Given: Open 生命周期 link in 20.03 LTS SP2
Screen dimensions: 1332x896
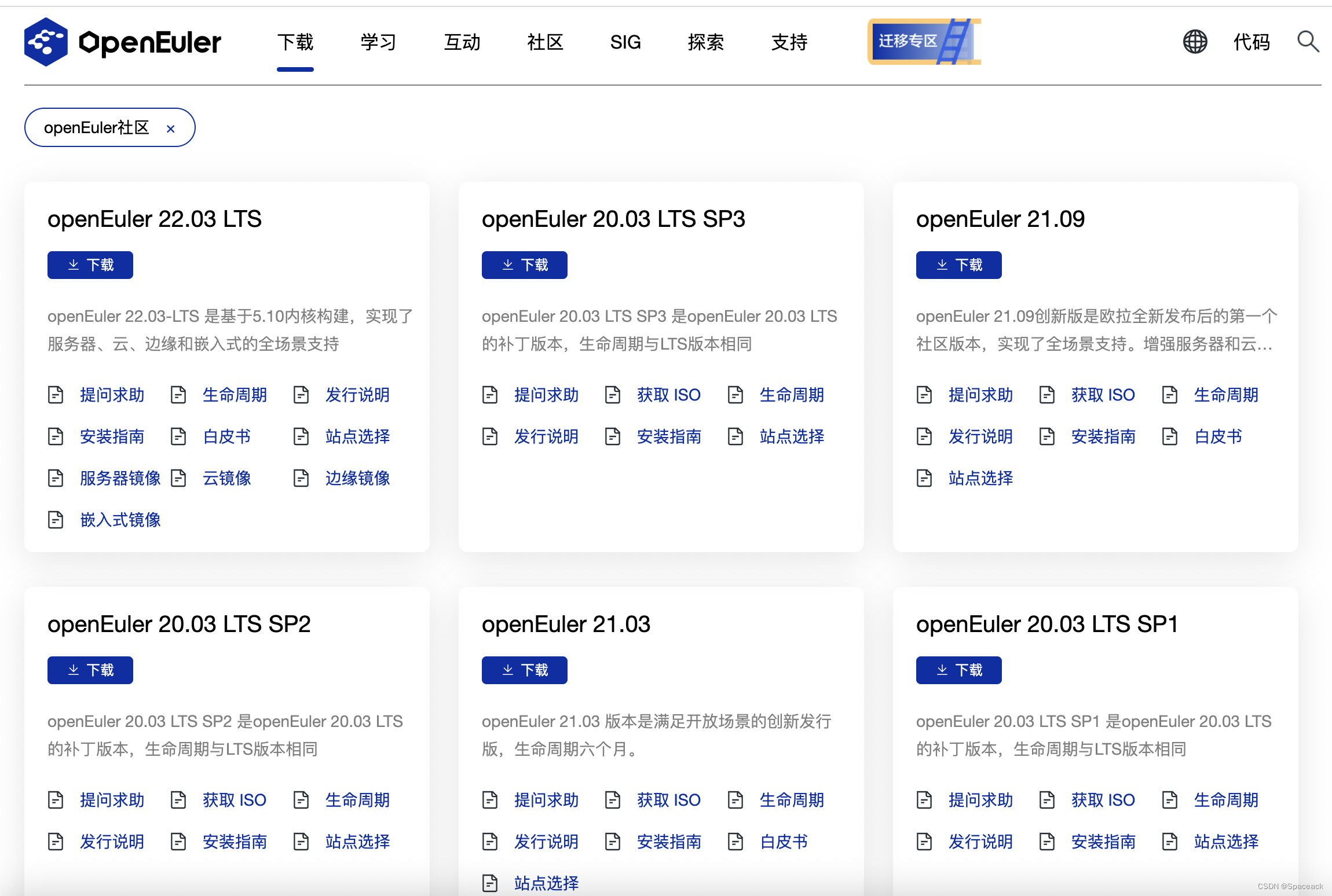Looking at the screenshot, I should tap(357, 800).
